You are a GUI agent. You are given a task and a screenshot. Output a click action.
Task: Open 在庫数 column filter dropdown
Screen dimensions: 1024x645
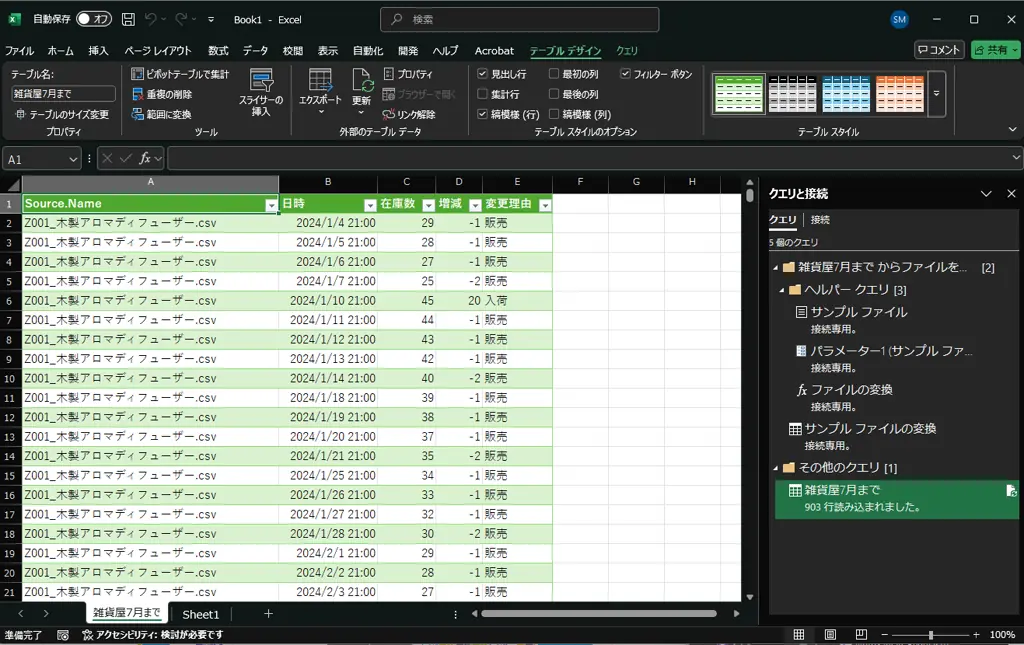click(x=428, y=205)
